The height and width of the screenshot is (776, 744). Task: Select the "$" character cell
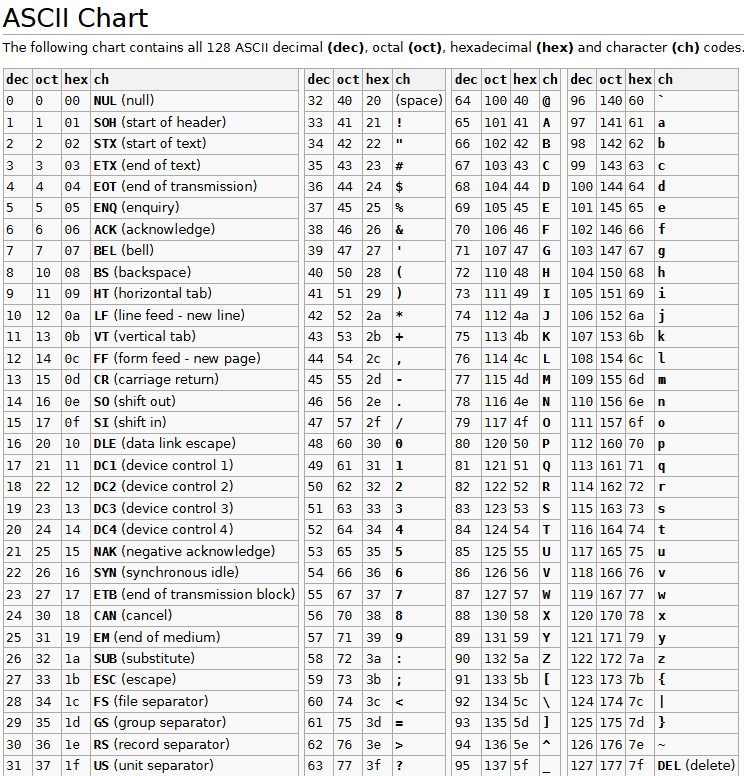click(x=419, y=187)
